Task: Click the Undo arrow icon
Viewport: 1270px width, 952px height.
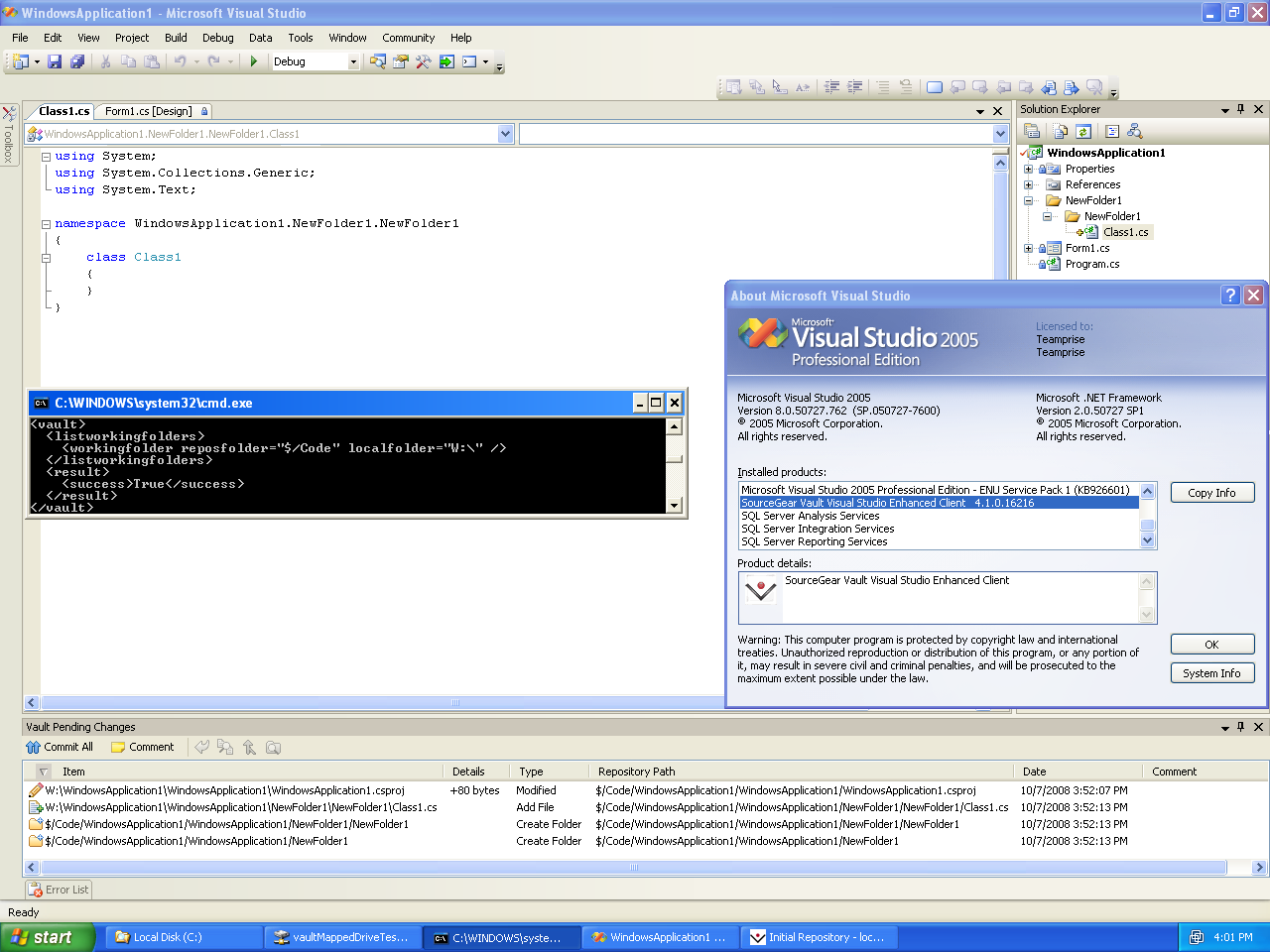Action: click(x=180, y=61)
